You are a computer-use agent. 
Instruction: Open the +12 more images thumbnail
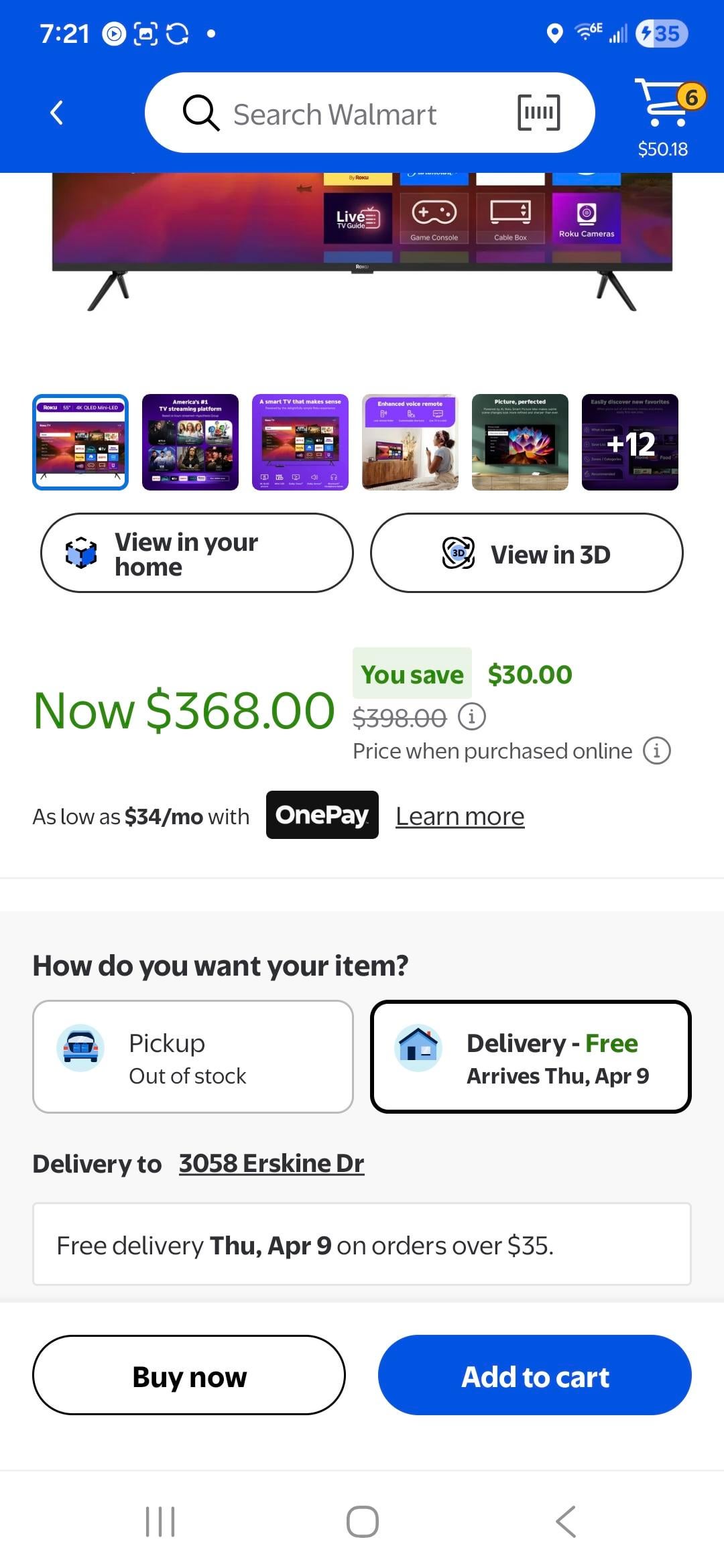(x=630, y=442)
